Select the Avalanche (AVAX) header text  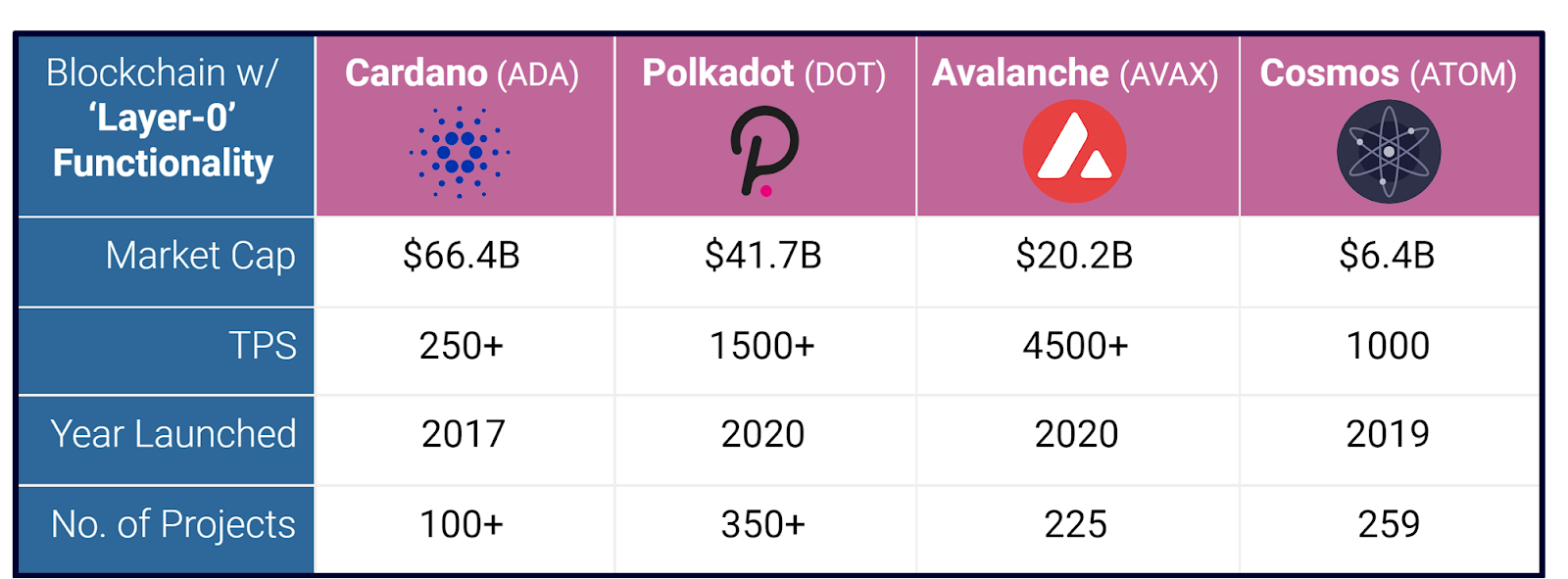tap(1075, 73)
